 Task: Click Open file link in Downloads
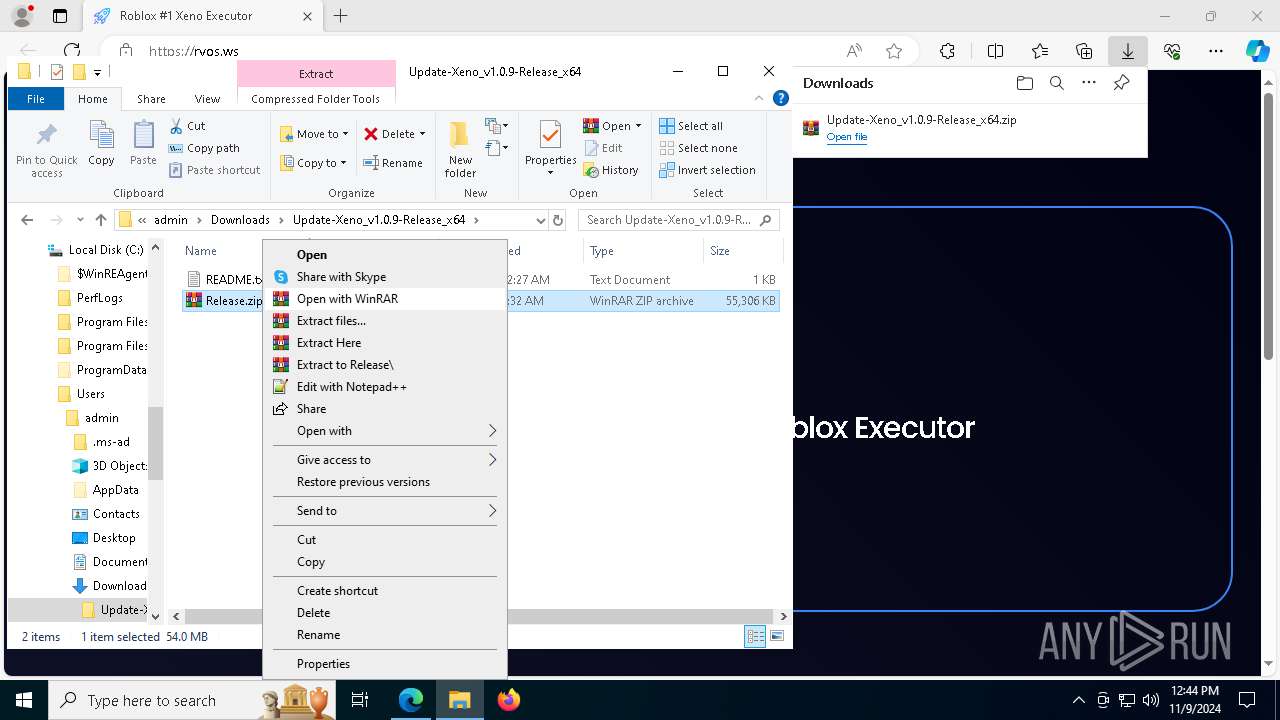(x=847, y=137)
